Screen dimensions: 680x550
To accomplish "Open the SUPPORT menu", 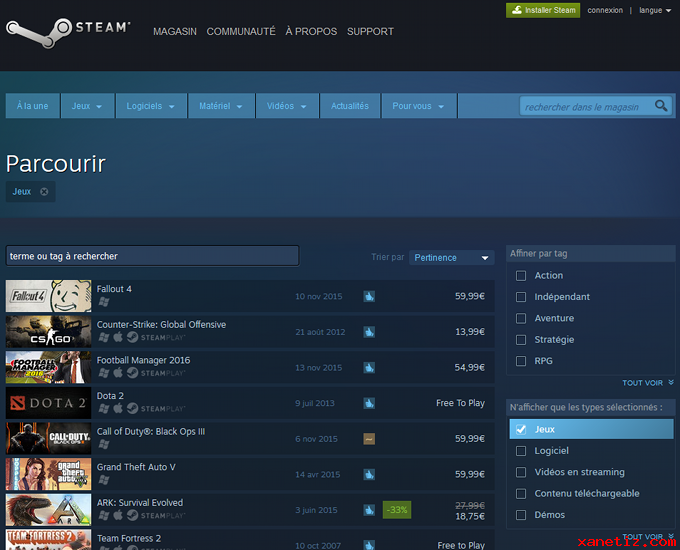I will point(370,32).
